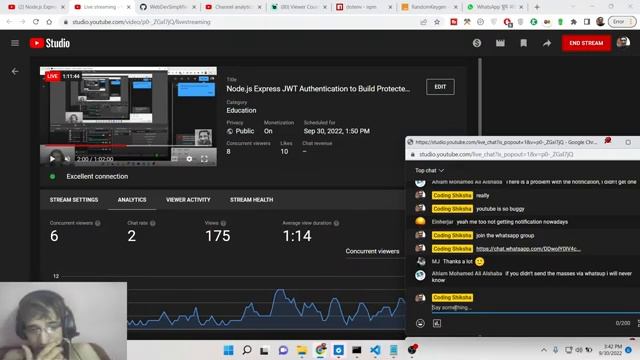Switch to the WhatsApp browser tab

point(495,7)
